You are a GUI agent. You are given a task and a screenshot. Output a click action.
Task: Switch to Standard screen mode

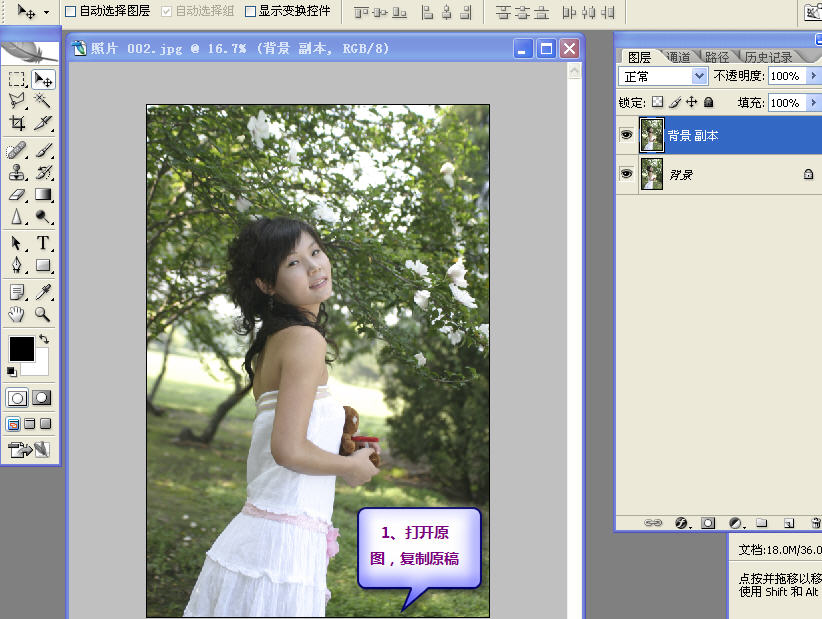[x=14, y=423]
